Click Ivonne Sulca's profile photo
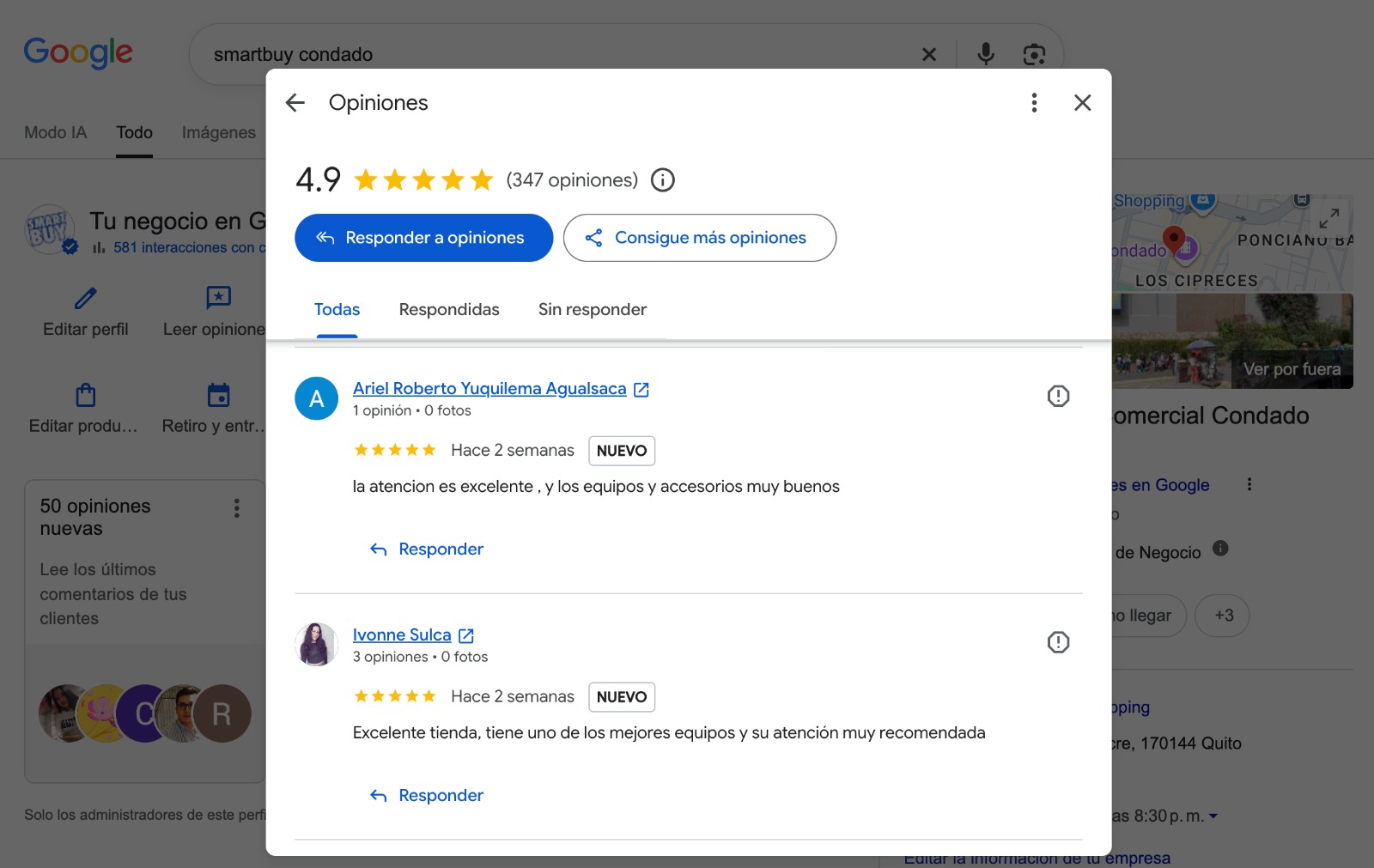This screenshot has height=868, width=1374. tap(317, 645)
